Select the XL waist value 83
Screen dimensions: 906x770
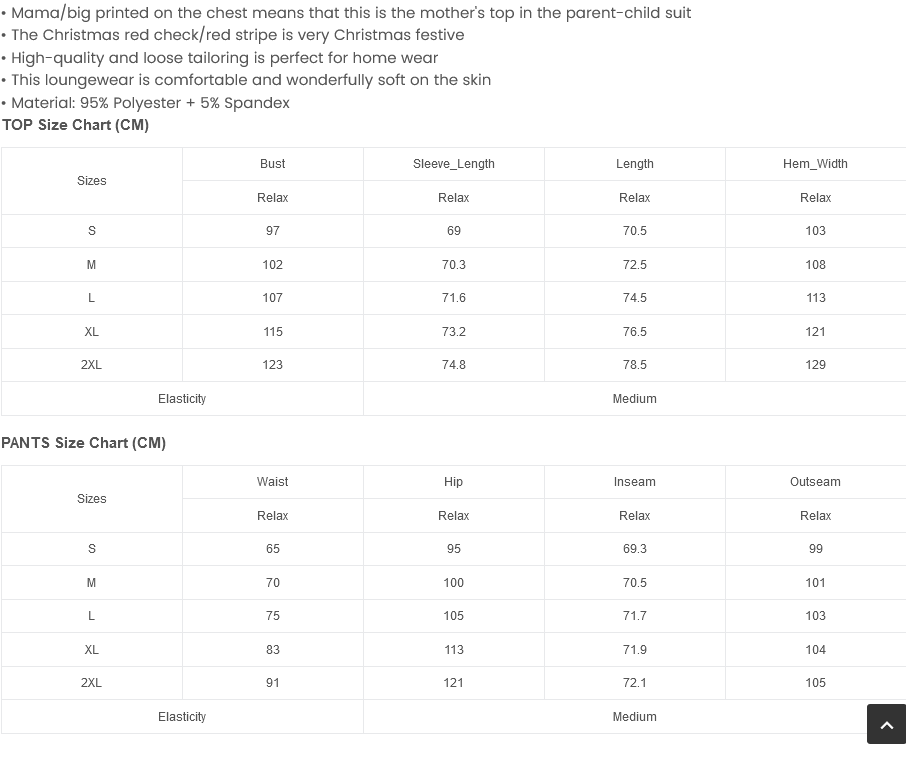[x=272, y=650]
